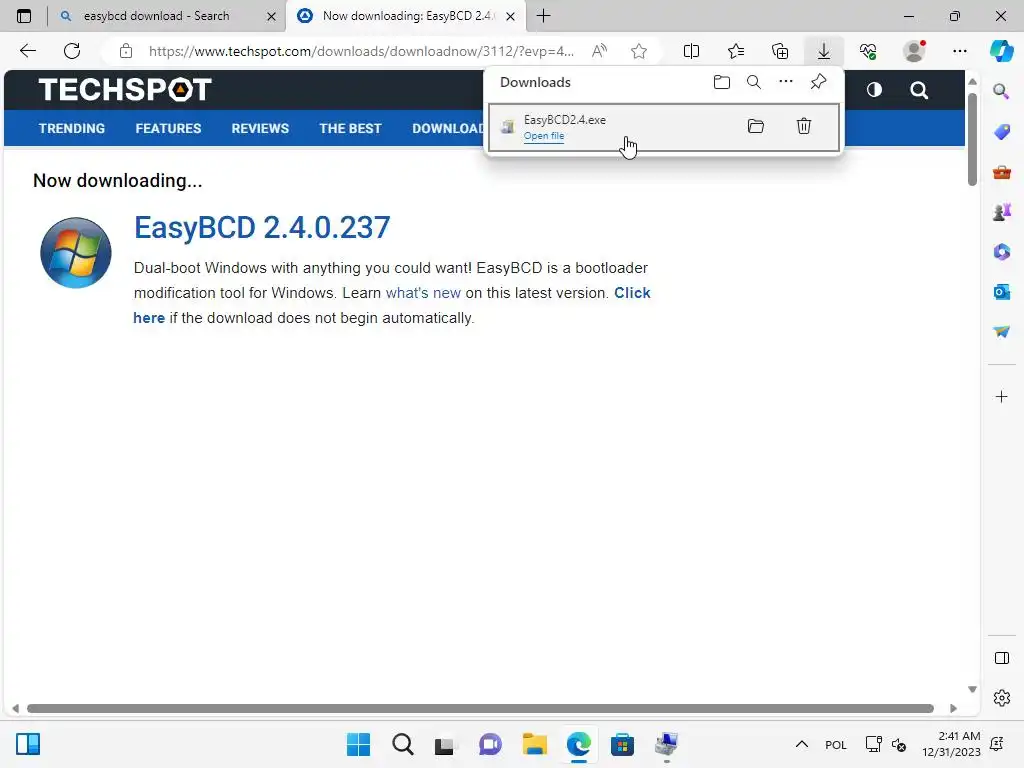Open TechSpot site search
The image size is (1024, 768).
coord(919,90)
